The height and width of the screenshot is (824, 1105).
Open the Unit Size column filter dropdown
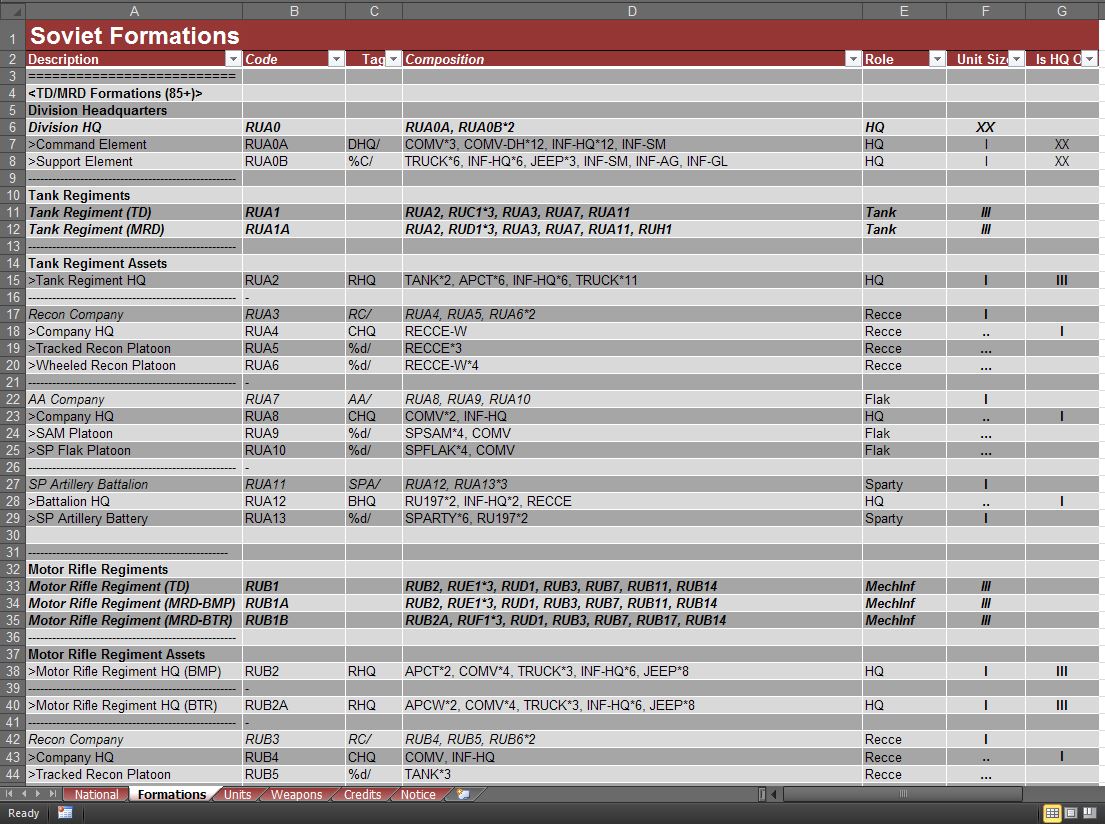[x=1016, y=59]
